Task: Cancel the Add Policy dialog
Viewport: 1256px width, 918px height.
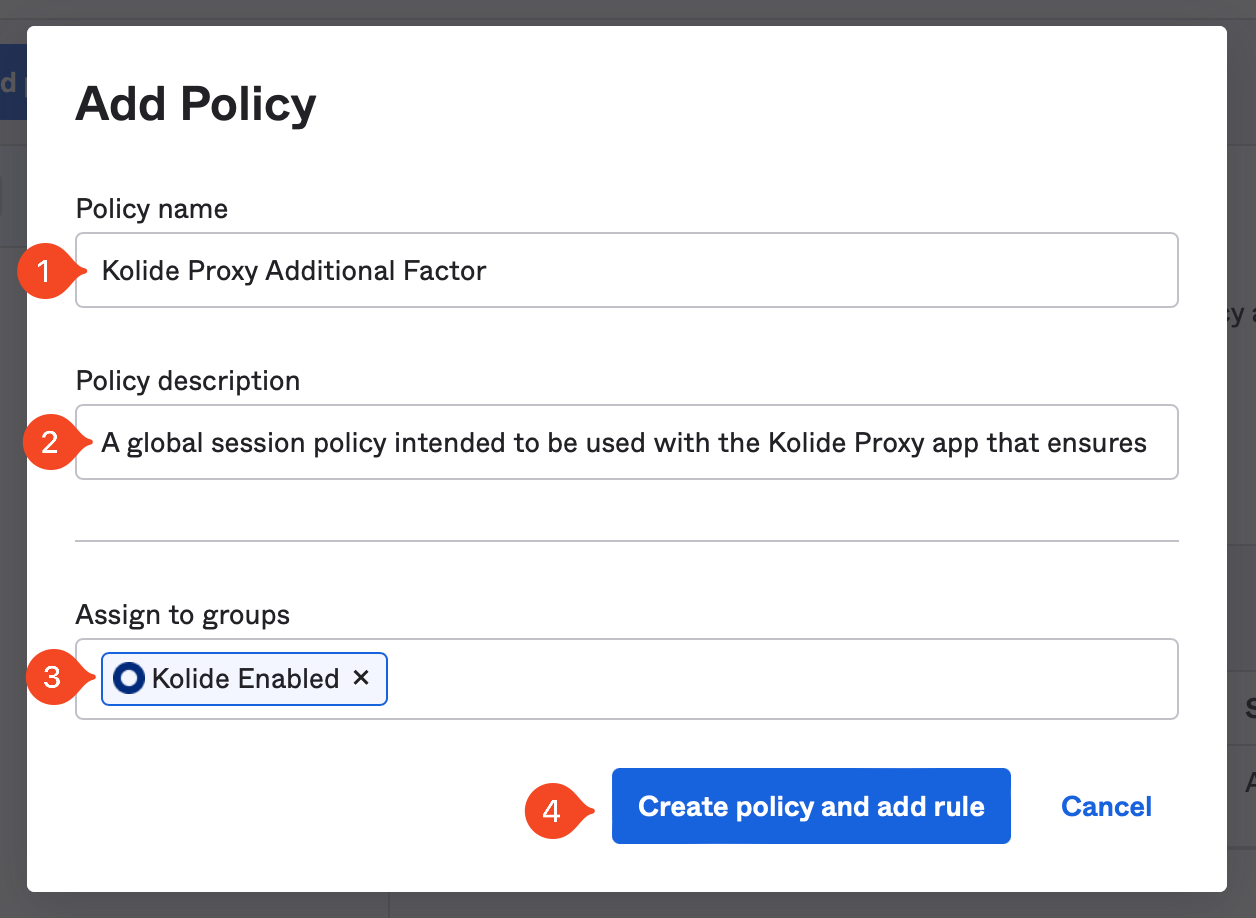Action: point(1107,806)
